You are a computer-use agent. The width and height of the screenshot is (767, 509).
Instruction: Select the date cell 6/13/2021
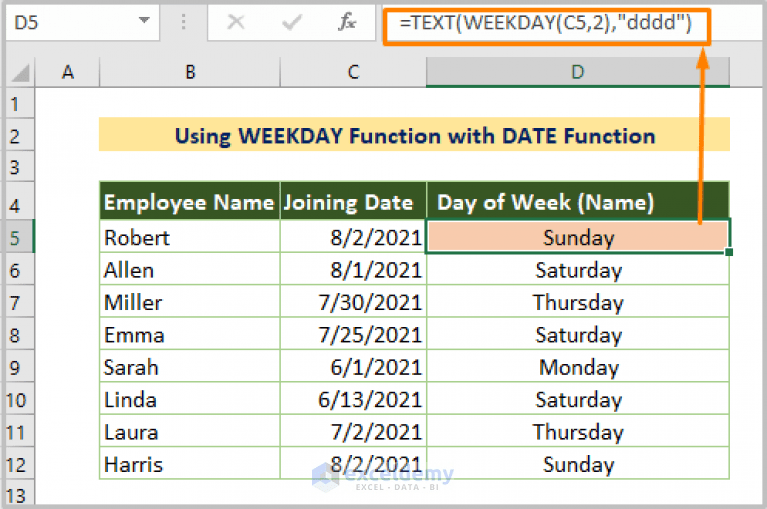353,399
